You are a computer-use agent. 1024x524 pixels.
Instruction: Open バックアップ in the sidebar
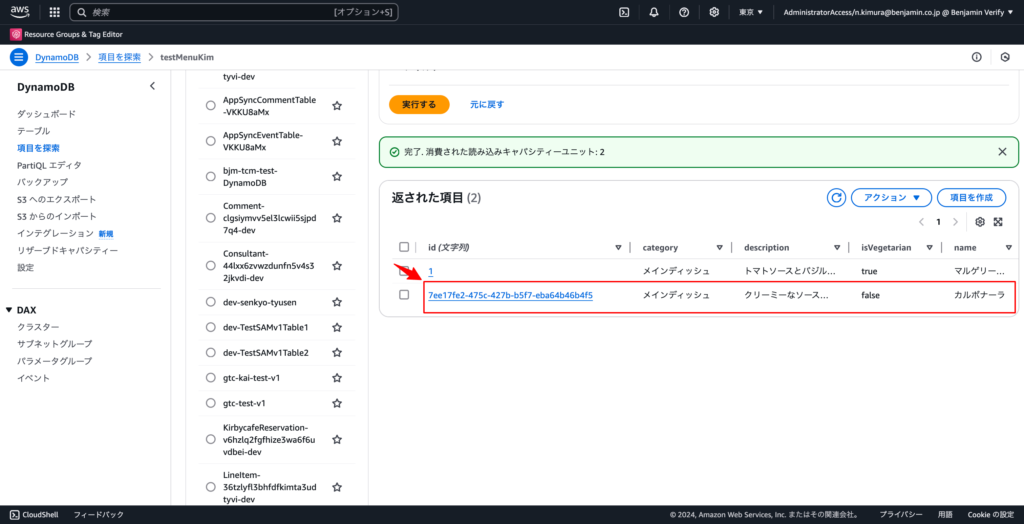click(42, 182)
